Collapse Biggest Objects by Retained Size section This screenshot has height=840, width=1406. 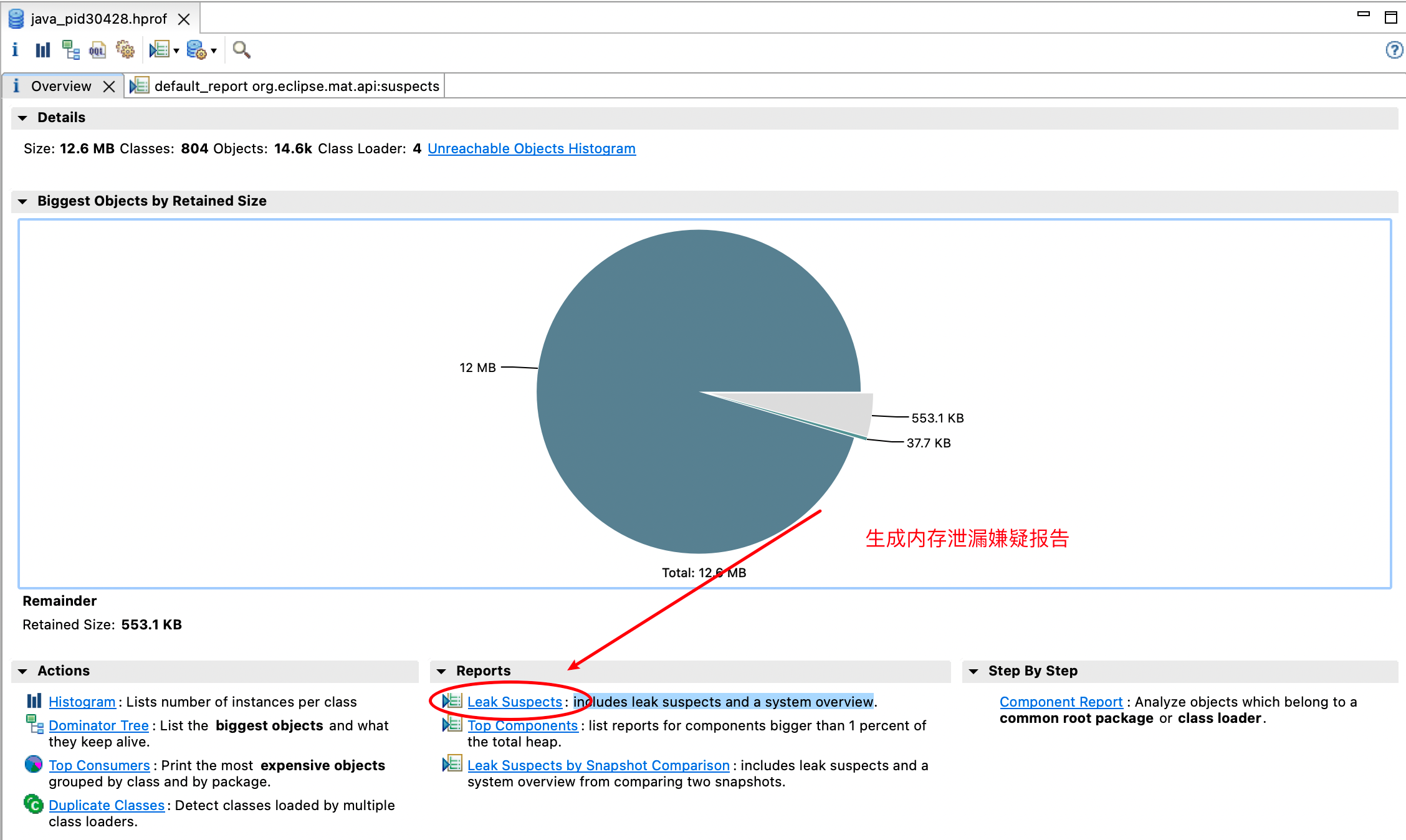click(x=22, y=201)
